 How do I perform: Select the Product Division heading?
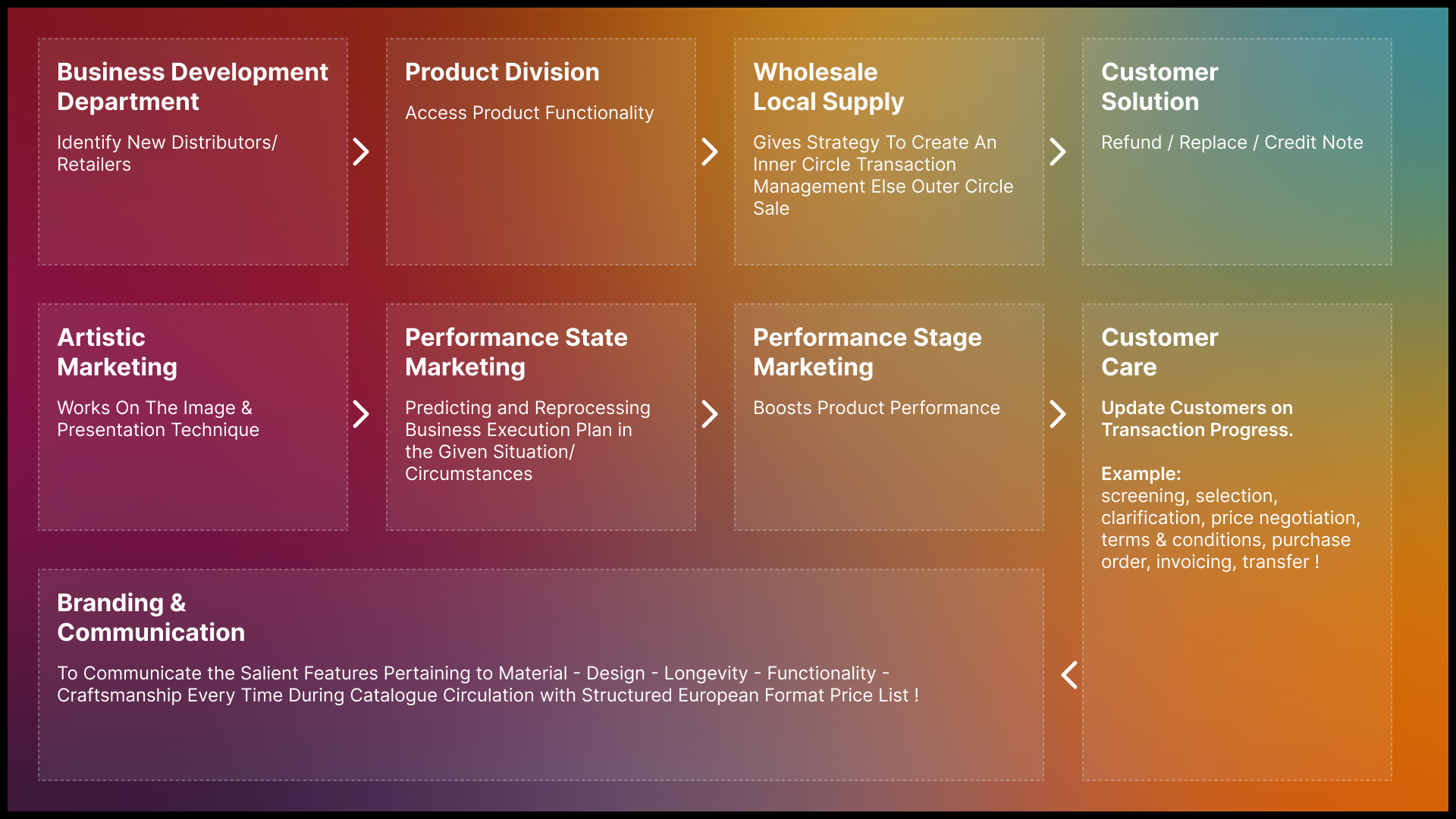pos(502,72)
